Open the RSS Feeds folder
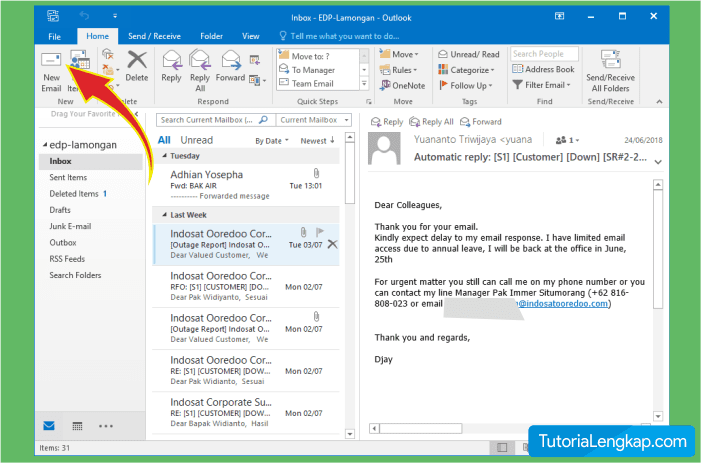701x463 pixels. pyautogui.click(x=67, y=259)
